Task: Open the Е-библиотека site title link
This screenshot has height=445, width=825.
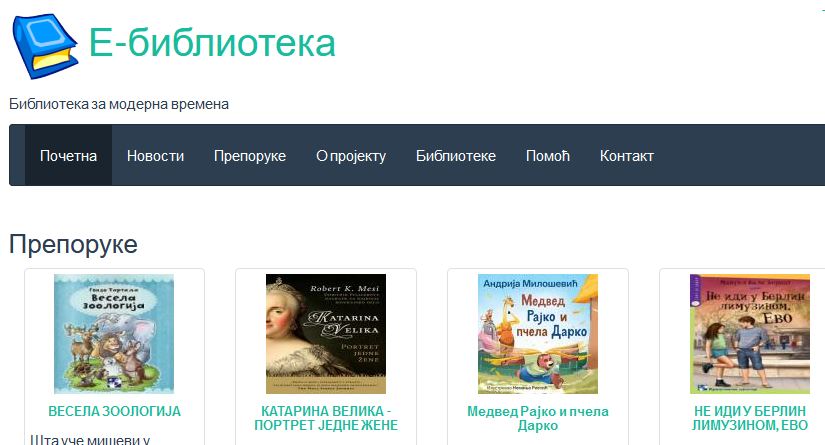Action: coord(212,43)
